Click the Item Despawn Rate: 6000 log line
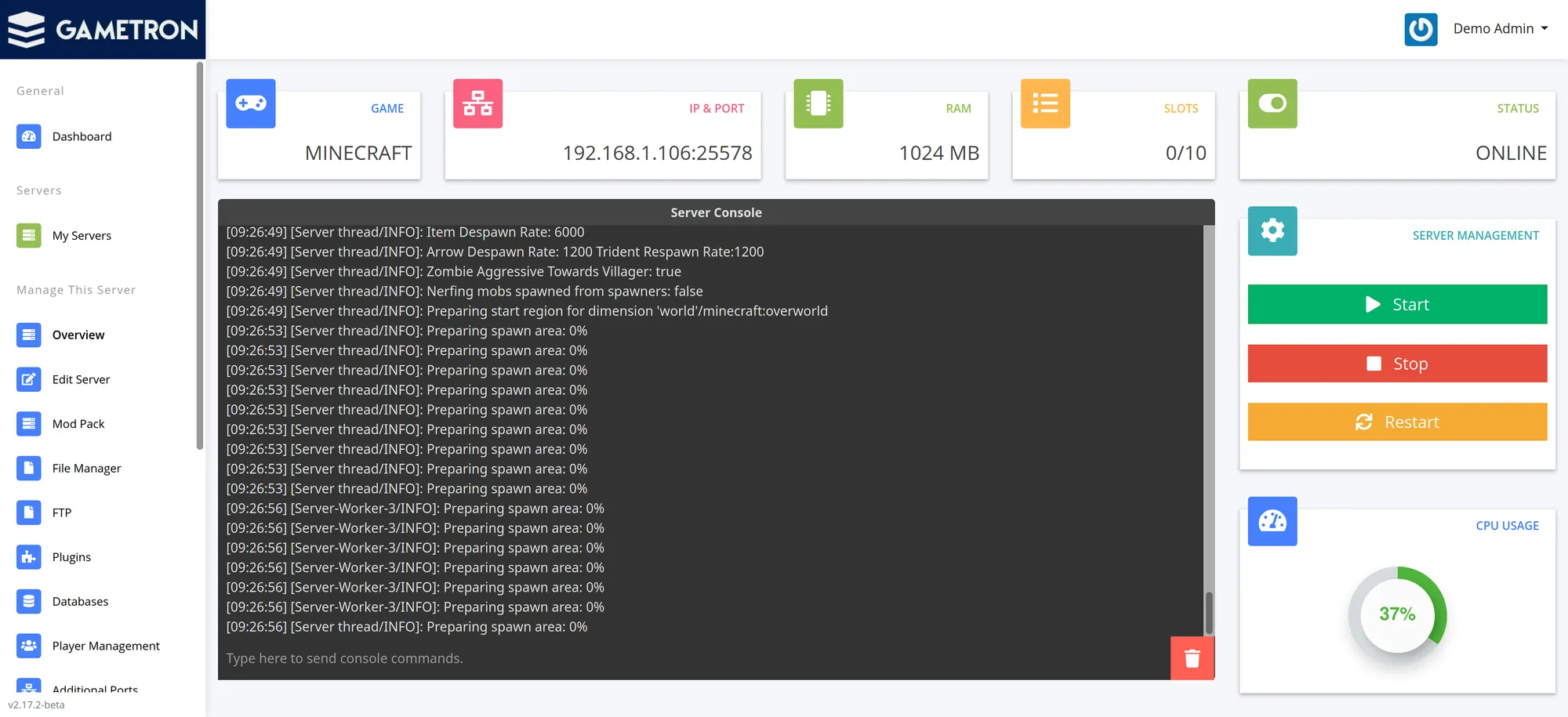This screenshot has height=717, width=1568. tap(405, 232)
